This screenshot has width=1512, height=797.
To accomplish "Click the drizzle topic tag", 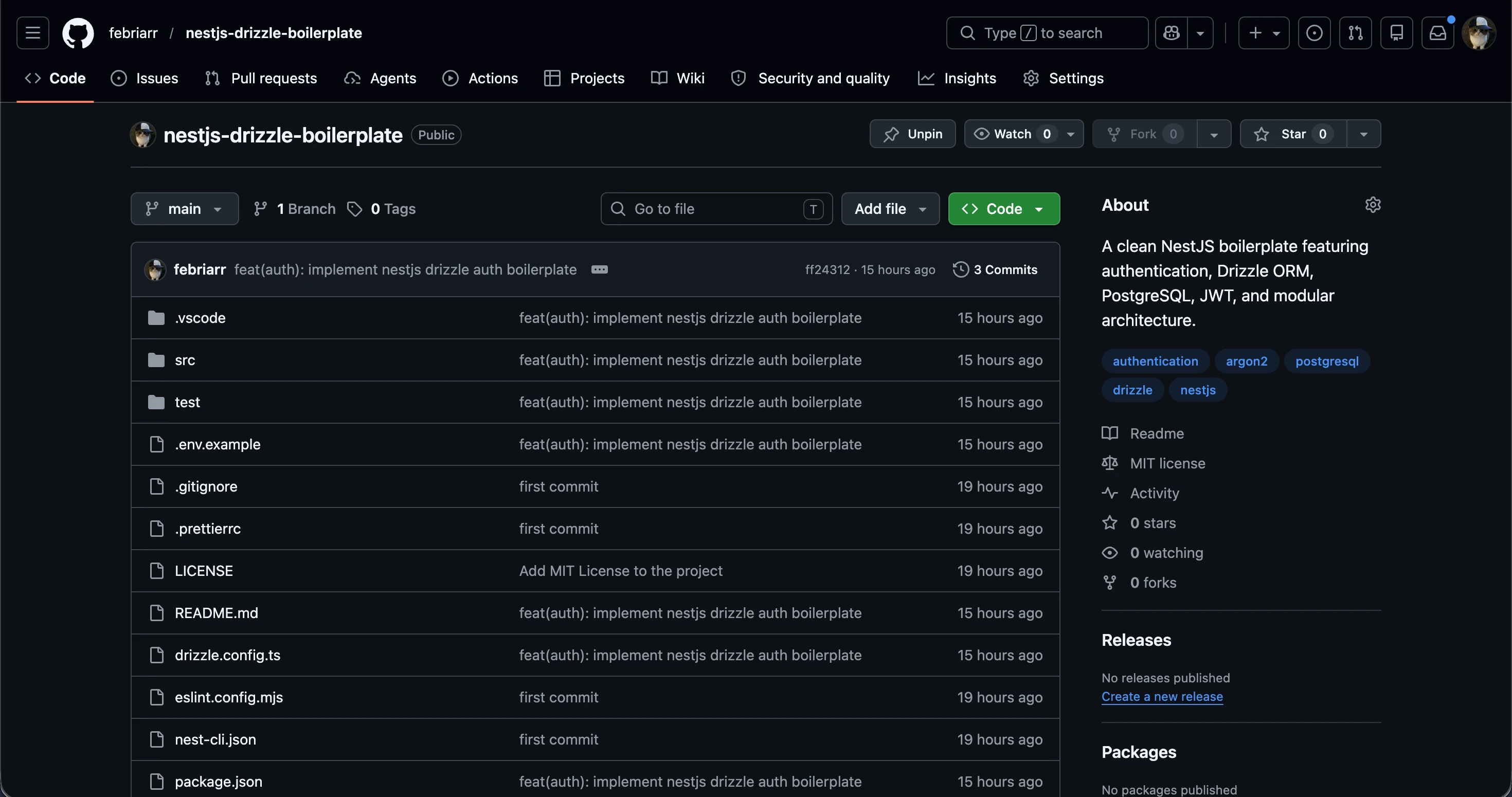I will tap(1132, 390).
